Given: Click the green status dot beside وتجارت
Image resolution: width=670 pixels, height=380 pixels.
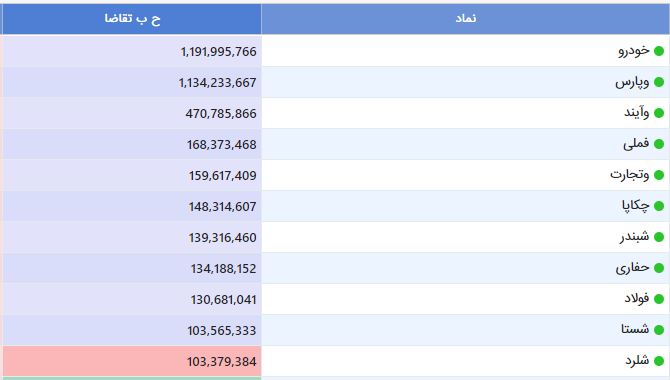Looking at the screenshot, I should click(659, 175).
